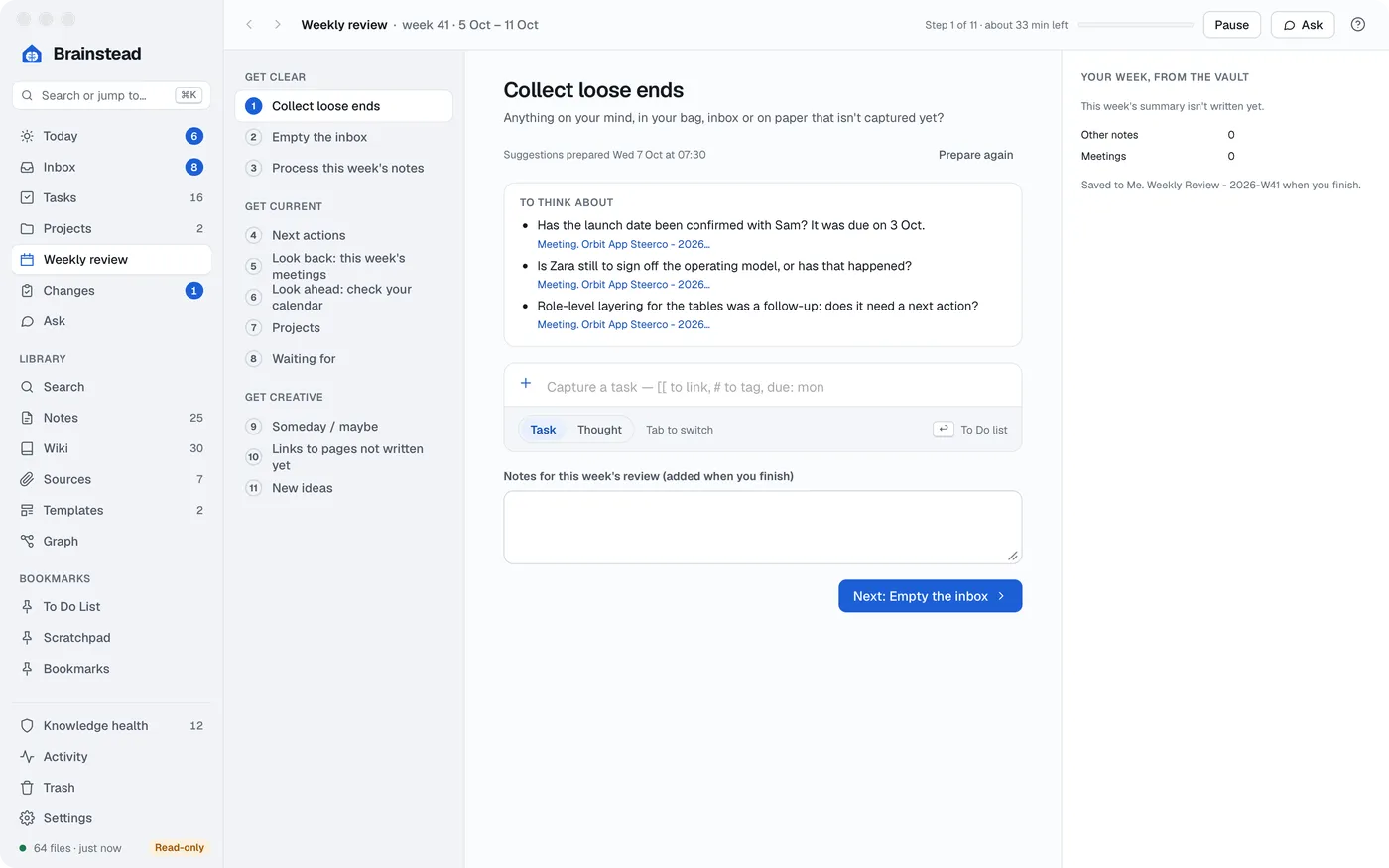Click the review progress bar
This screenshot has width=1389, height=868.
pyautogui.click(x=1135, y=25)
